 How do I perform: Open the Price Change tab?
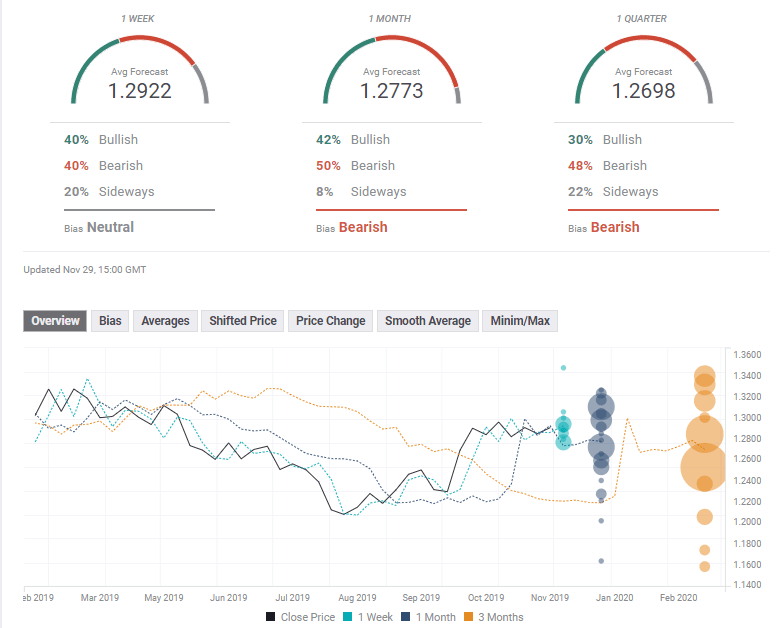click(x=331, y=321)
